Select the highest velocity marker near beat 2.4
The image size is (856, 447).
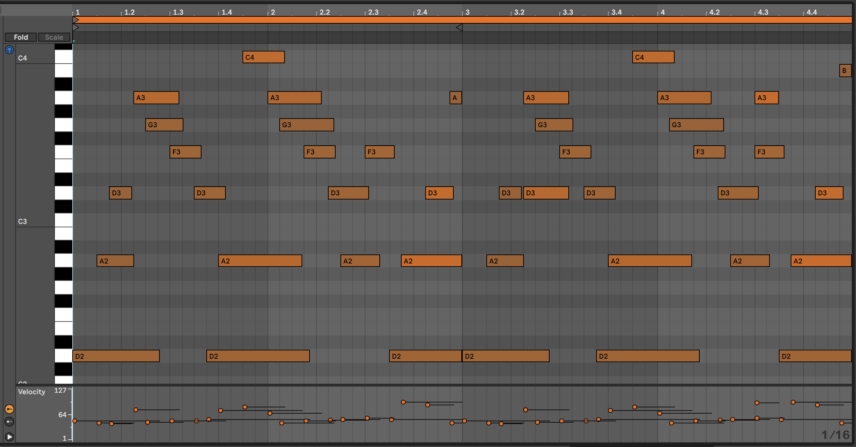(x=403, y=402)
